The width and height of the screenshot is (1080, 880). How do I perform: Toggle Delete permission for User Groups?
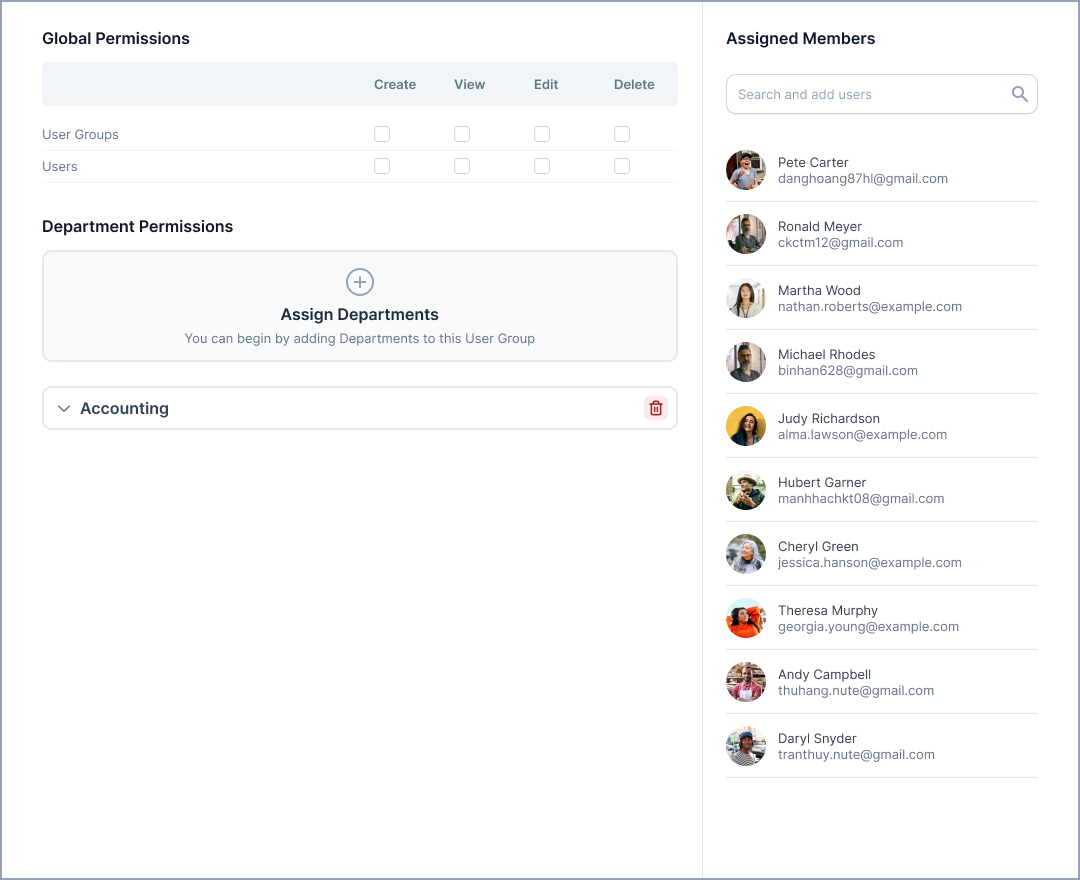point(622,134)
